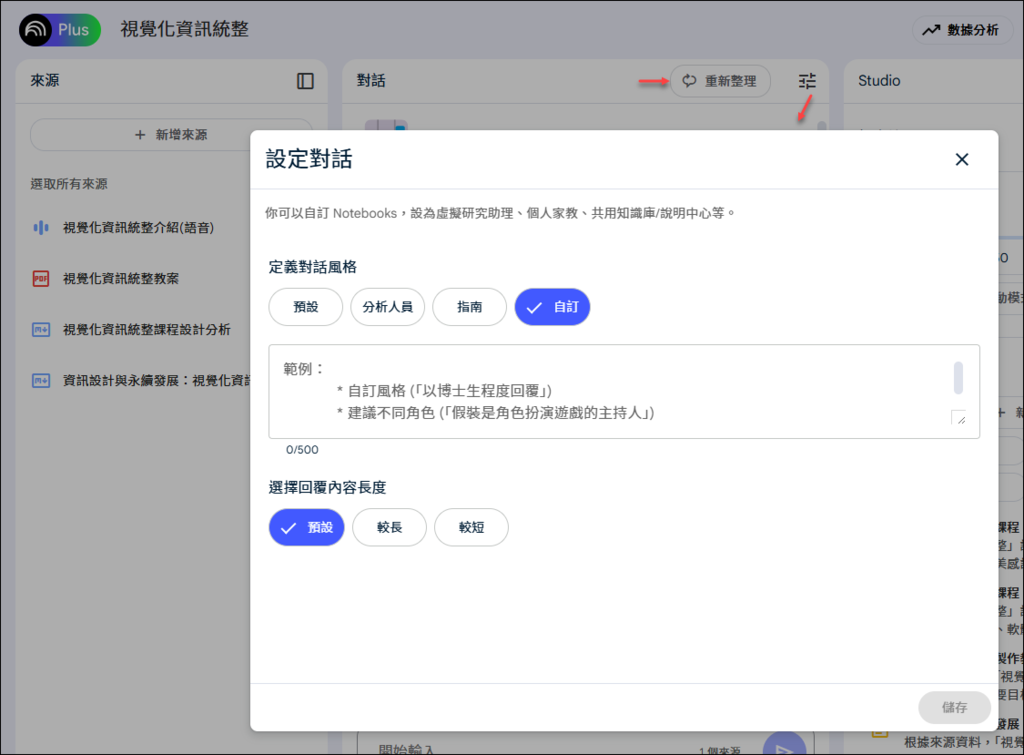Open the source 視覺化資訊統整介紹(語音)
Screen dimensions: 1024x755
click(x=138, y=227)
